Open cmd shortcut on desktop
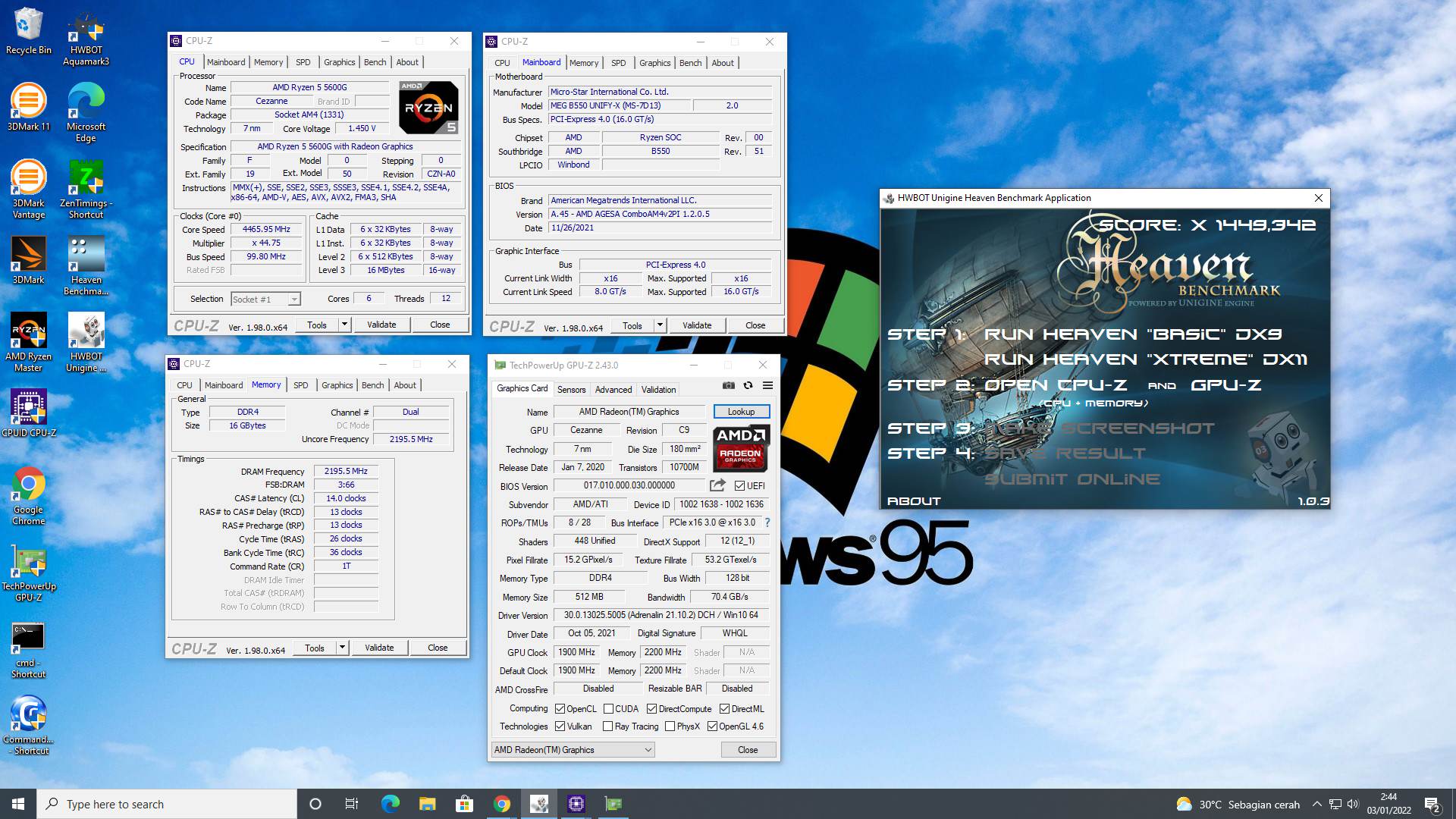This screenshot has height=819, width=1456. [29, 650]
